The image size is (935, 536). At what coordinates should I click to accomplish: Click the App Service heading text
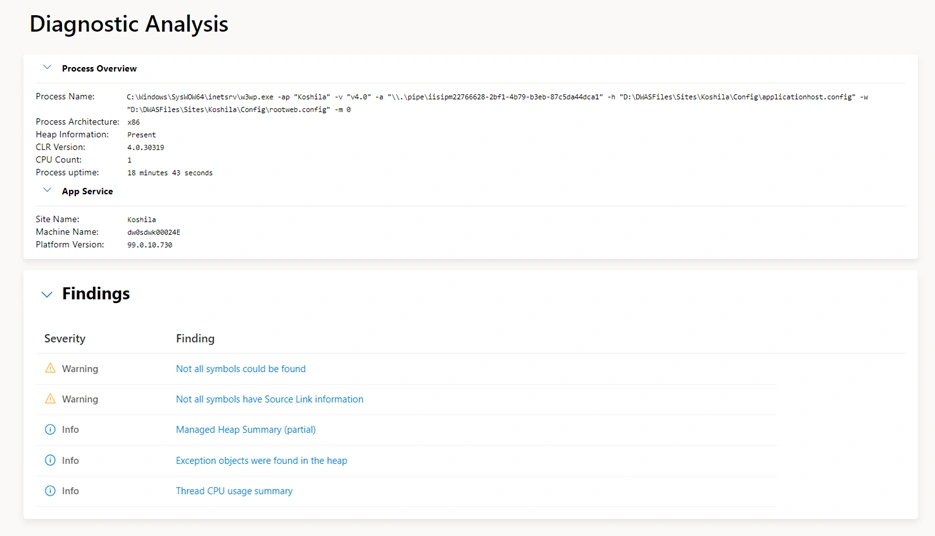87,191
